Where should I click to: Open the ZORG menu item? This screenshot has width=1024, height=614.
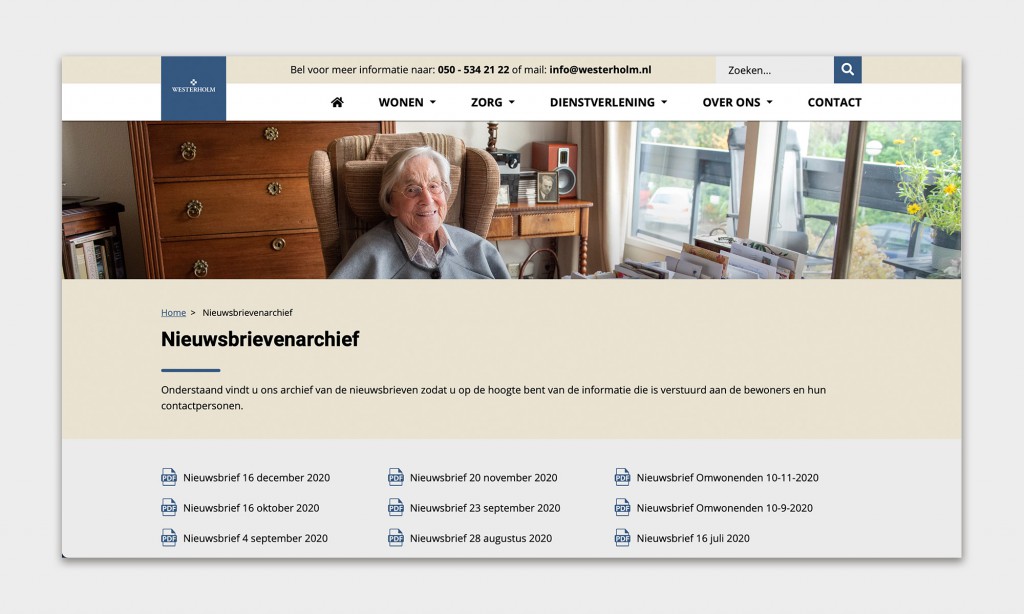pyautogui.click(x=487, y=102)
